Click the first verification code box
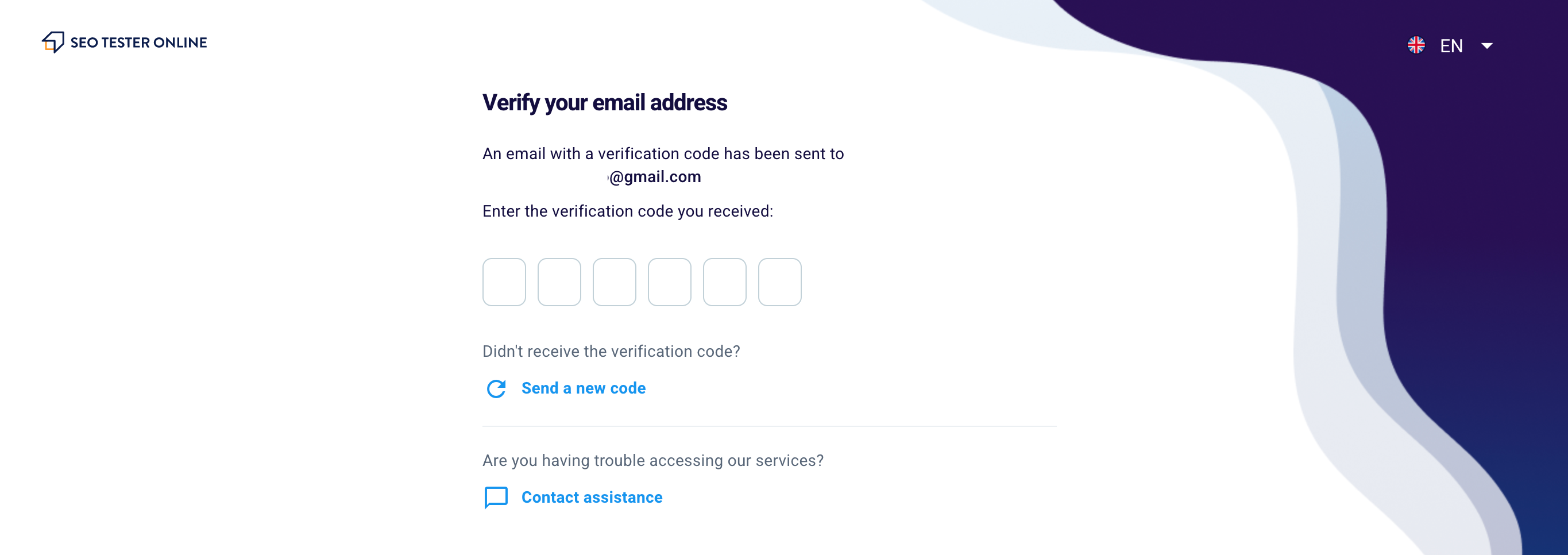Viewport: 1568px width, 555px height. point(504,282)
